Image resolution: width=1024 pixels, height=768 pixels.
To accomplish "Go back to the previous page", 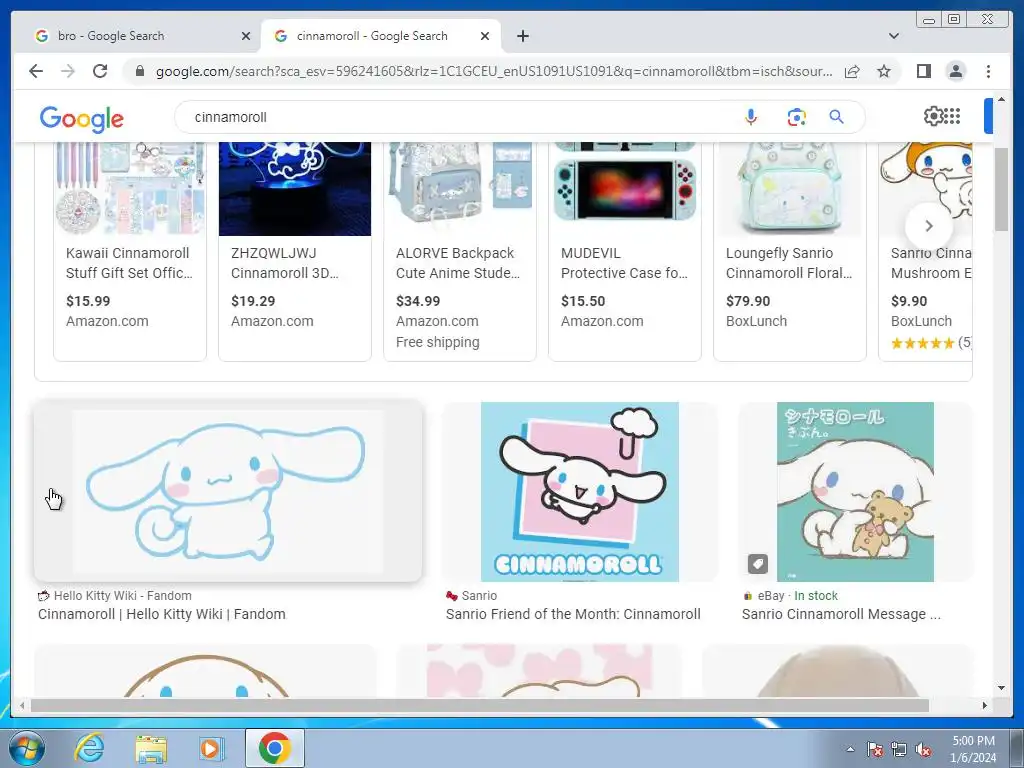I will (36, 71).
